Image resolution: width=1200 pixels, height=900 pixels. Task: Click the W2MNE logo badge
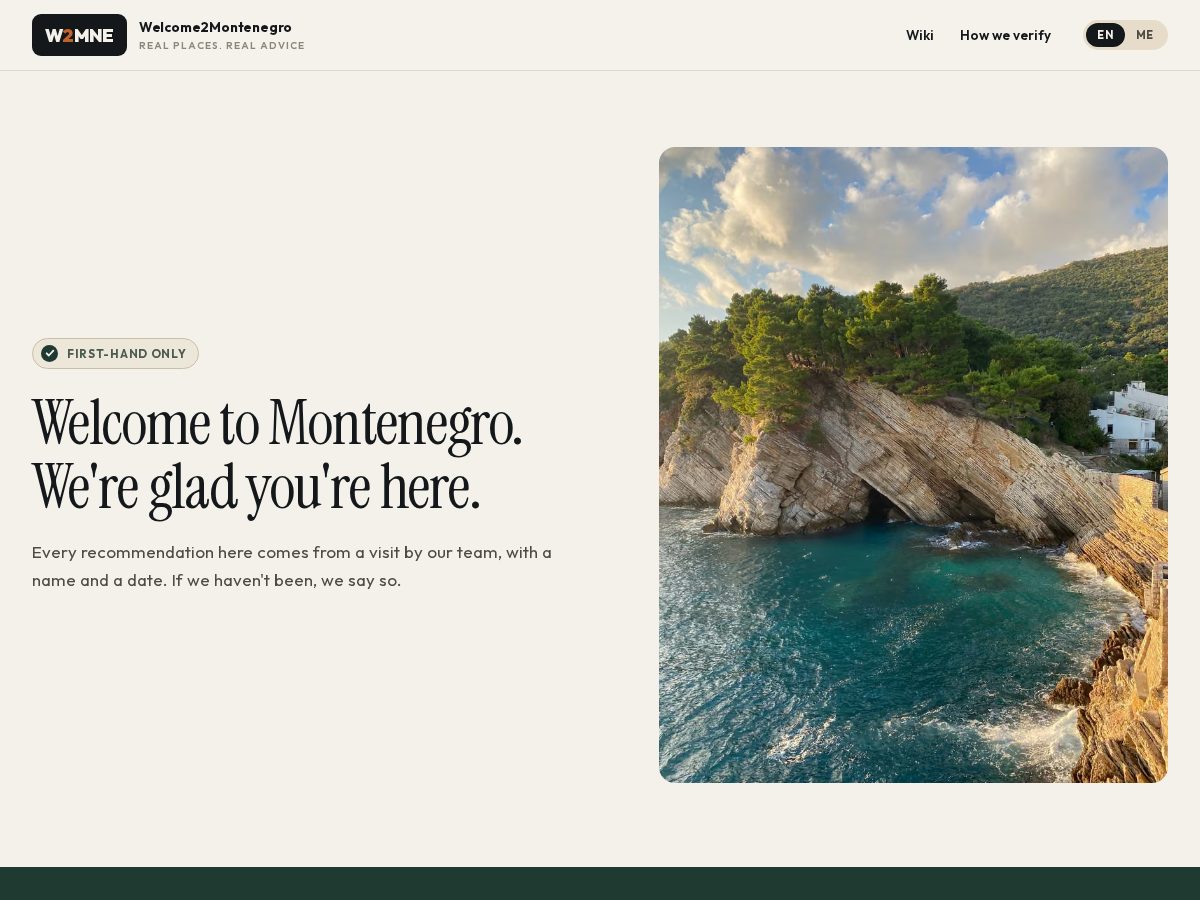(79, 35)
